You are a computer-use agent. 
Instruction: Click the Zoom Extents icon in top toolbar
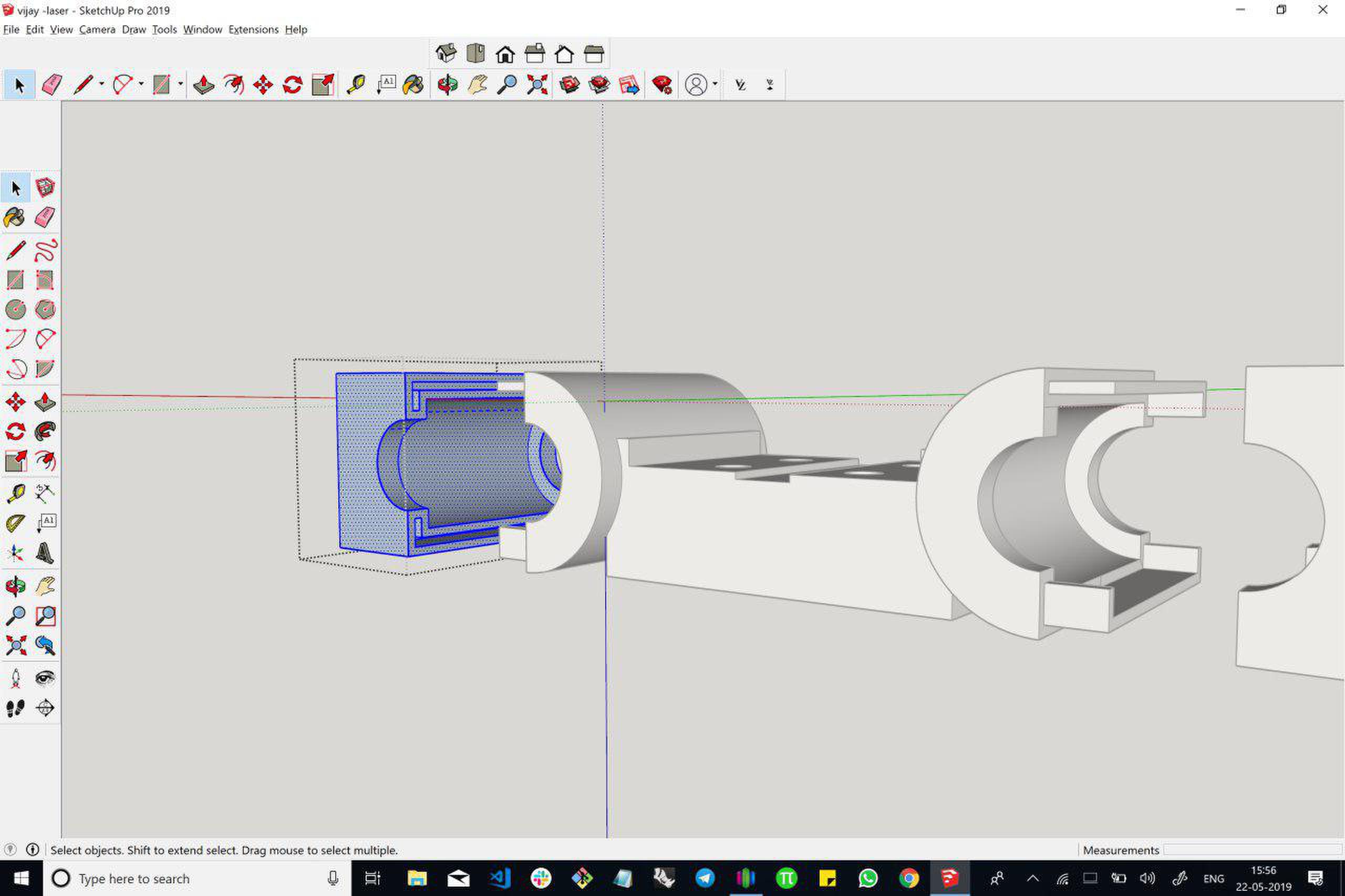537,85
